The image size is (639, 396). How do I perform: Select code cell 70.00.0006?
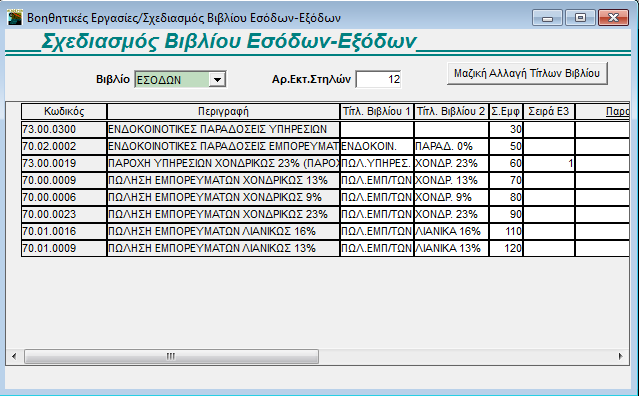(x=64, y=197)
